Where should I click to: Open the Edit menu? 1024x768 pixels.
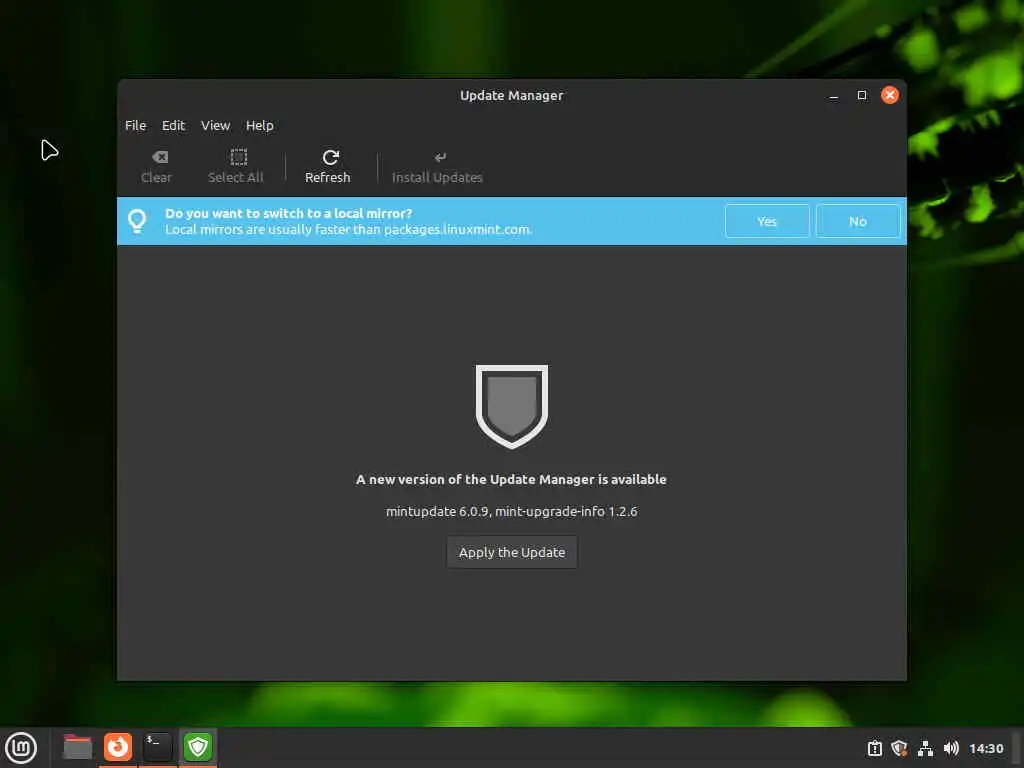click(x=174, y=125)
